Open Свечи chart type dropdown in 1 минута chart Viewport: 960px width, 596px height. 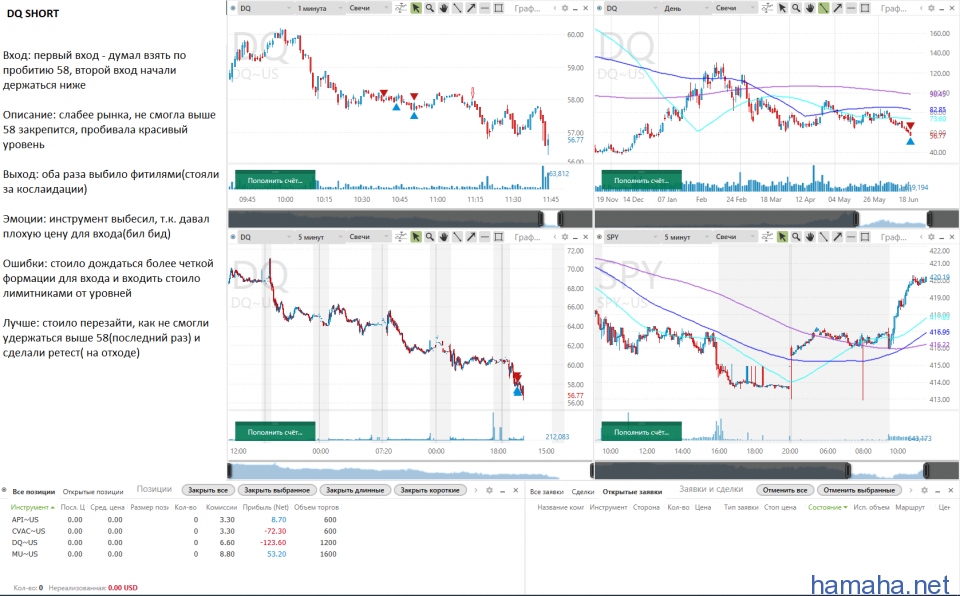point(369,8)
